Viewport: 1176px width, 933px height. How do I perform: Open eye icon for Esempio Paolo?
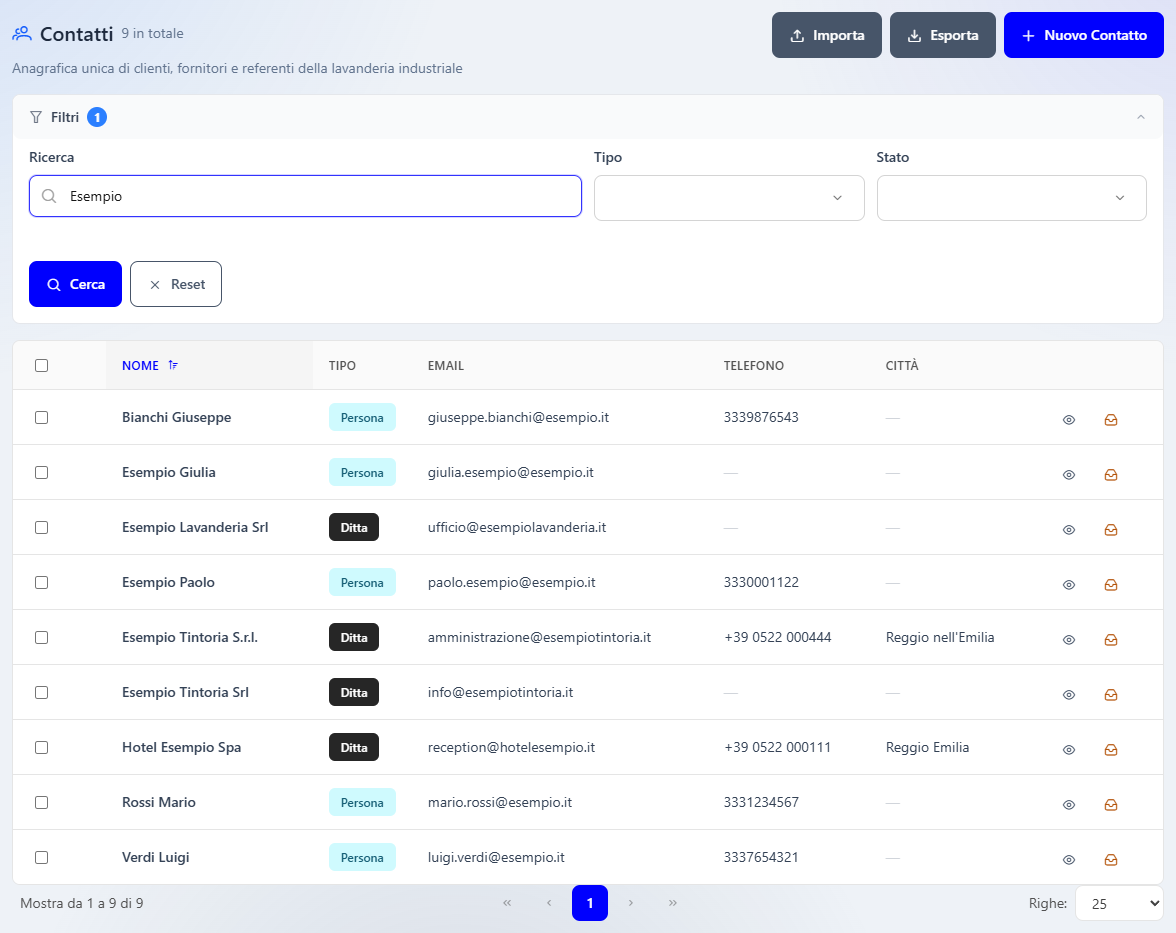click(x=1069, y=585)
